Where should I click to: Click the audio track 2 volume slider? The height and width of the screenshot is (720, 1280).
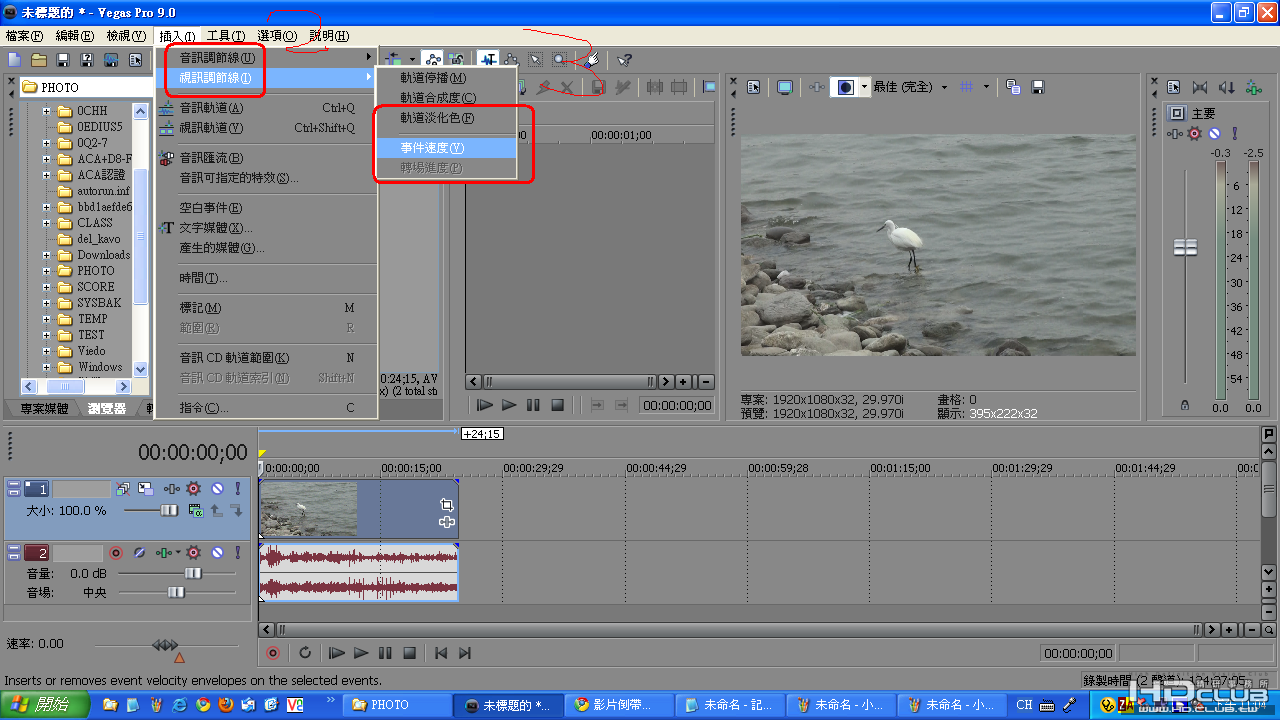(x=192, y=573)
